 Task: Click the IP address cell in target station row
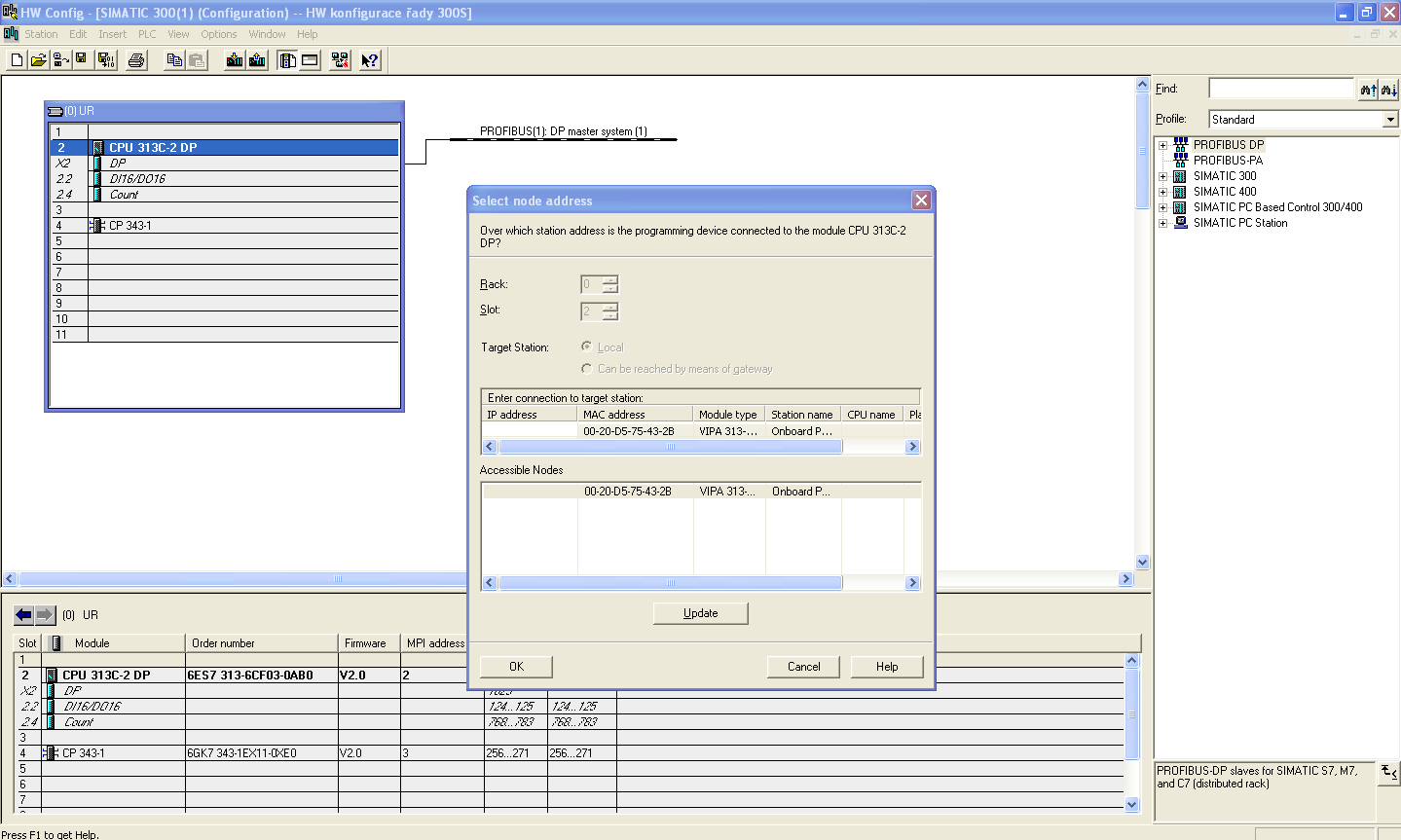coord(530,431)
